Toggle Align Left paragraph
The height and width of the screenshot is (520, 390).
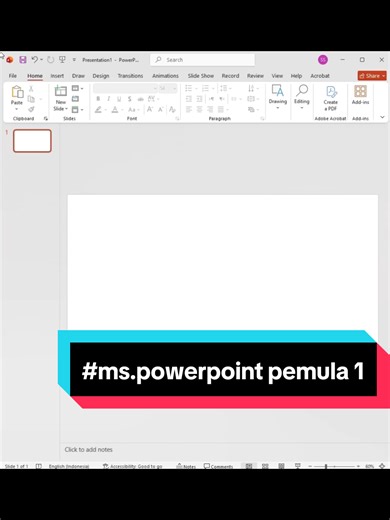[189, 109]
